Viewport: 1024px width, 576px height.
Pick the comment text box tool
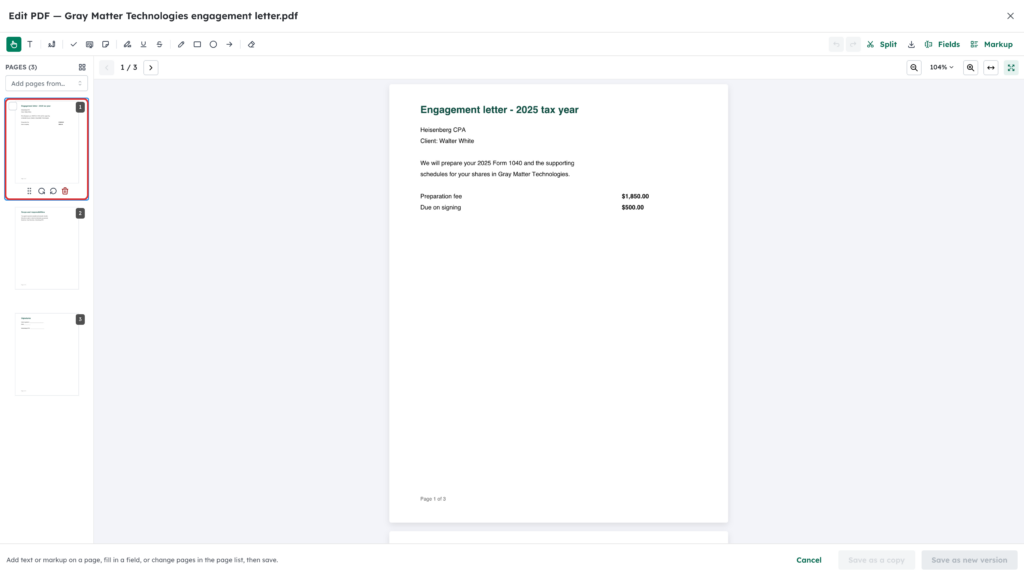89,44
